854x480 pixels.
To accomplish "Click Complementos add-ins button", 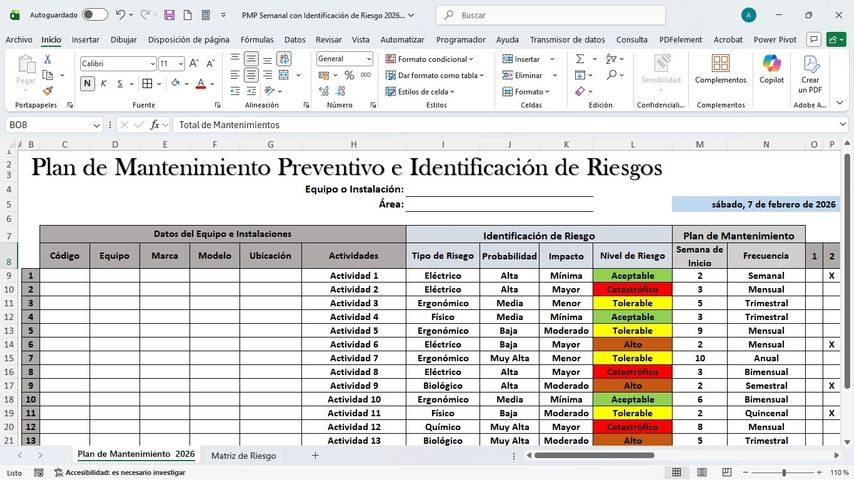I will coord(720,69).
